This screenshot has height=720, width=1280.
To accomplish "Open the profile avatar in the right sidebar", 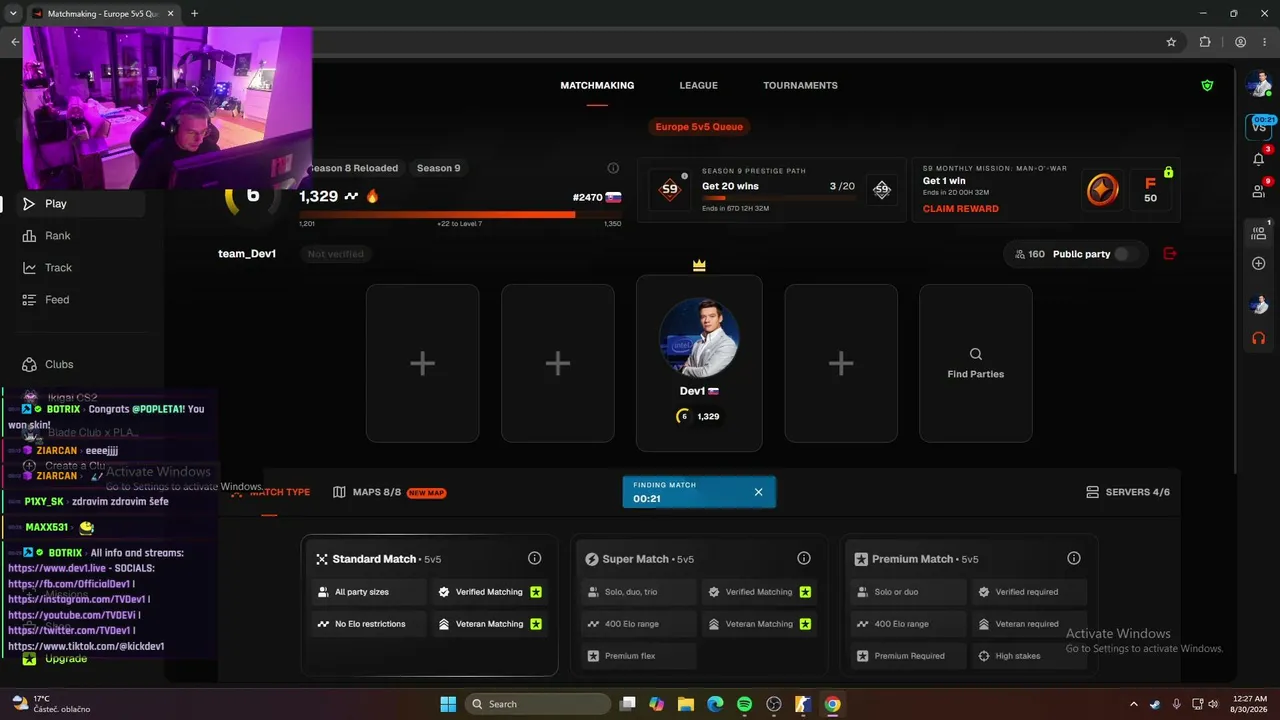I will tap(1258, 85).
